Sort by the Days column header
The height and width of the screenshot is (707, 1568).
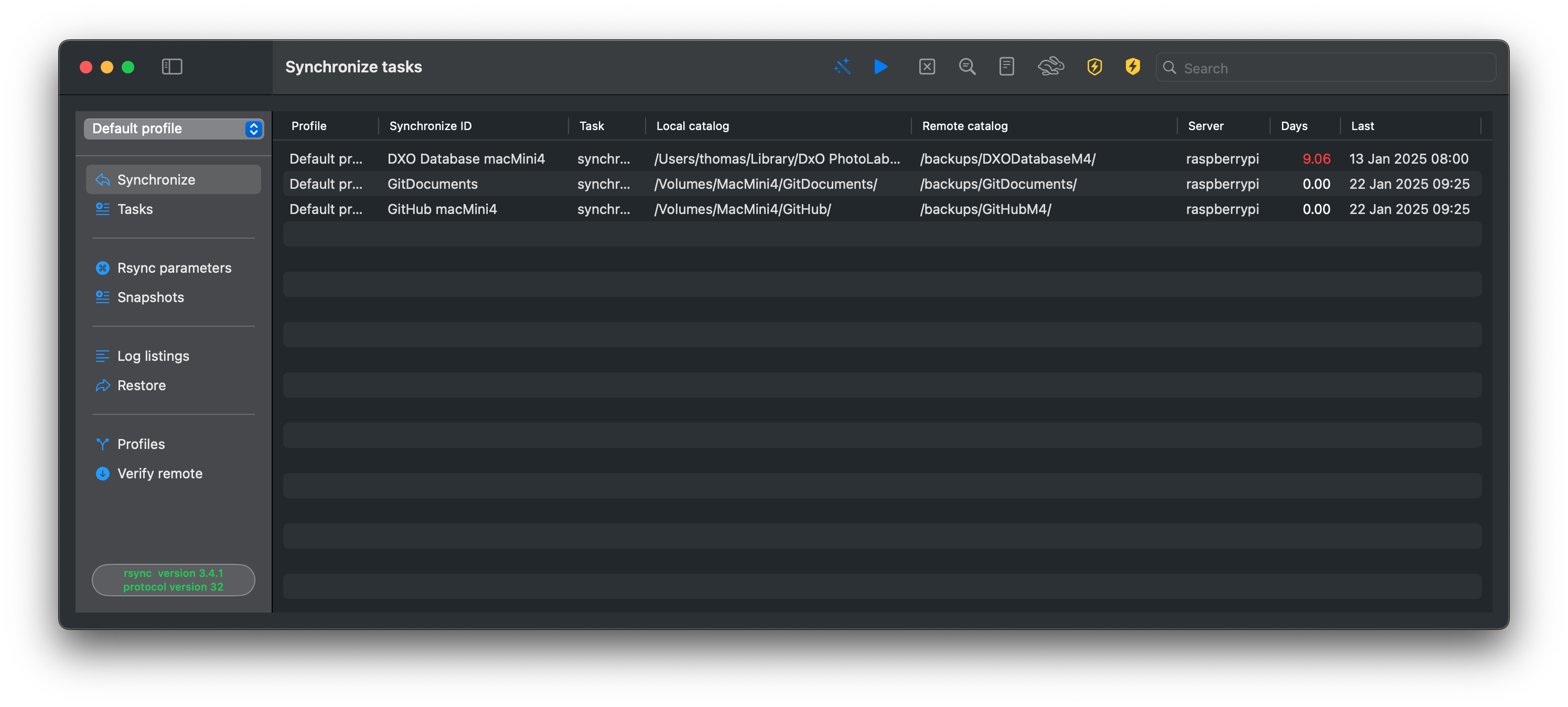click(1294, 126)
